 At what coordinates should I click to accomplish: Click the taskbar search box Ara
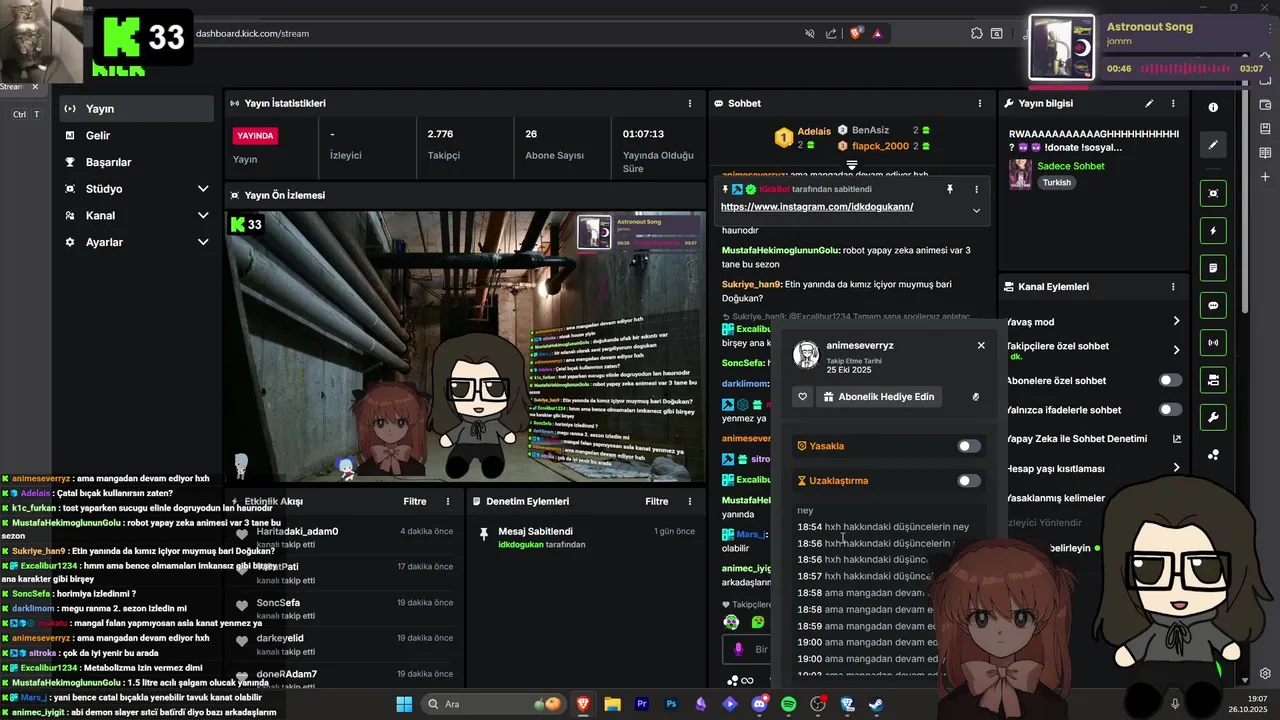(493, 704)
